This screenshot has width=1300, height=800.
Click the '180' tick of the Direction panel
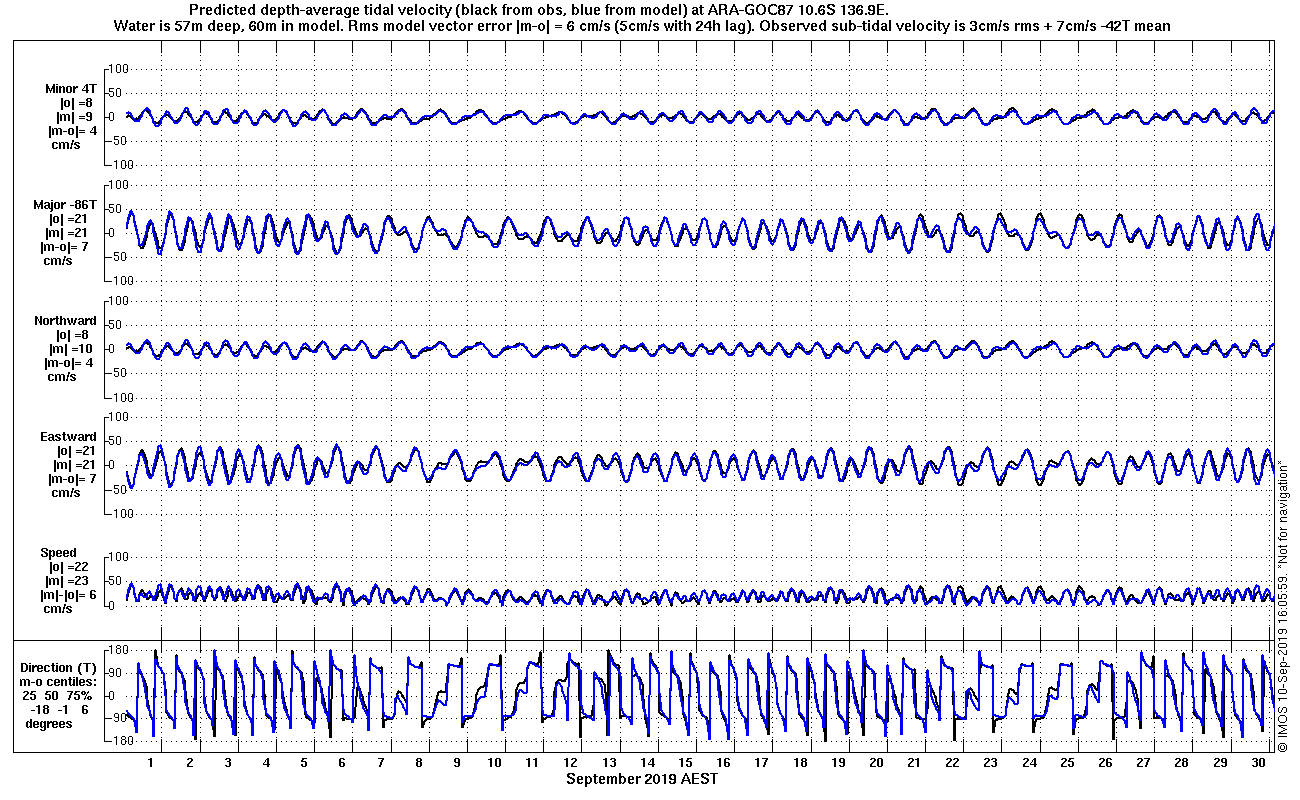(x=117, y=650)
